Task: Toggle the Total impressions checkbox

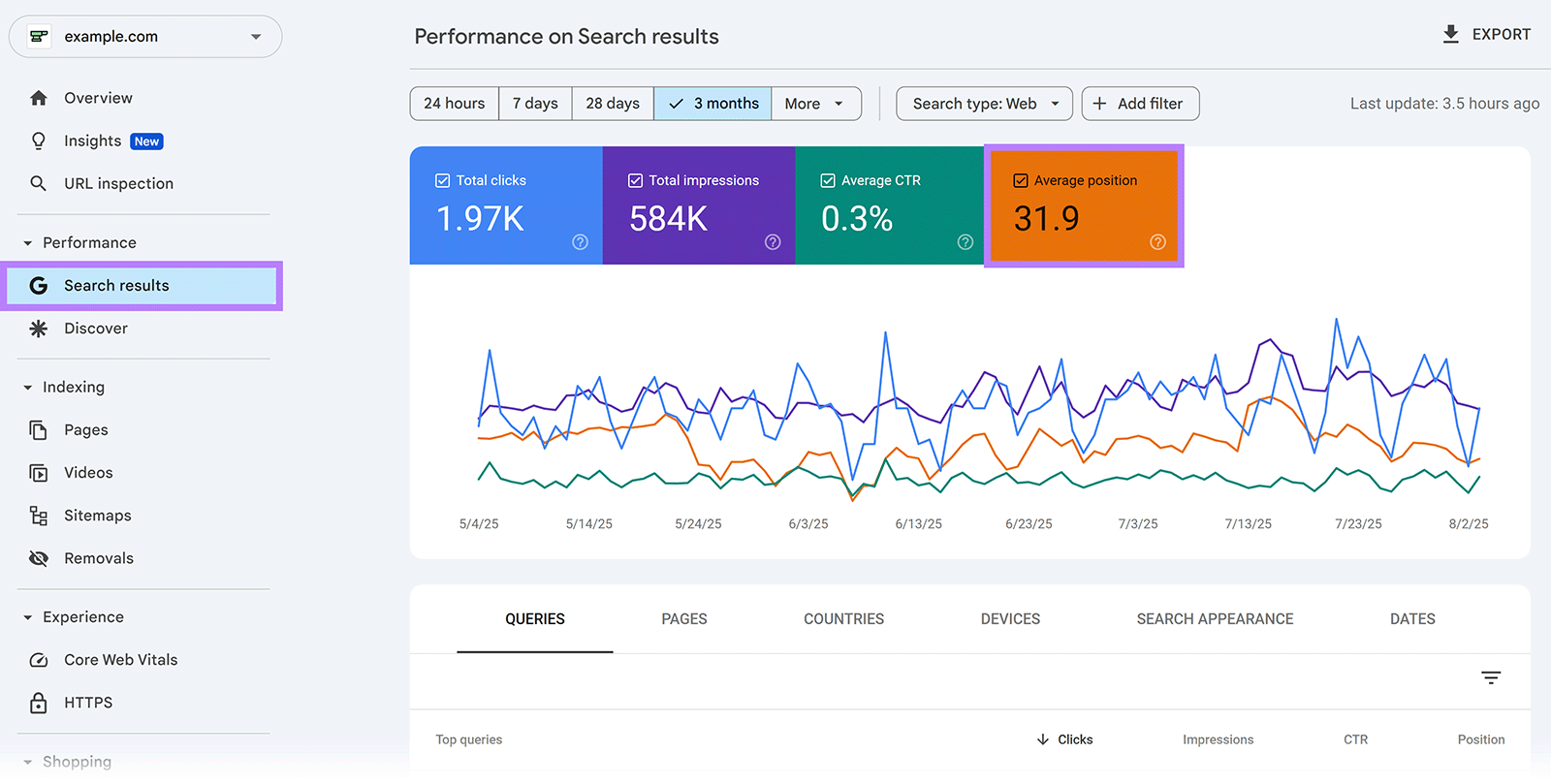Action: pos(636,180)
